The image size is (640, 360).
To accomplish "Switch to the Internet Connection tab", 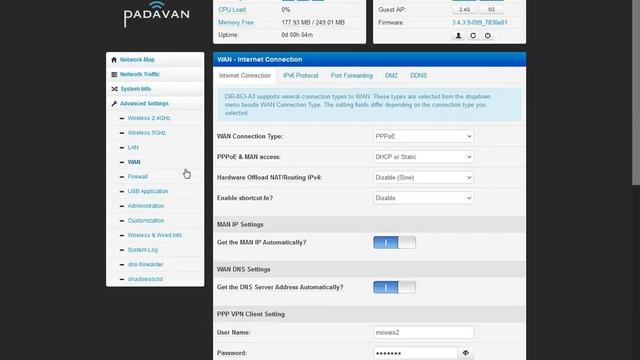I will pos(245,76).
